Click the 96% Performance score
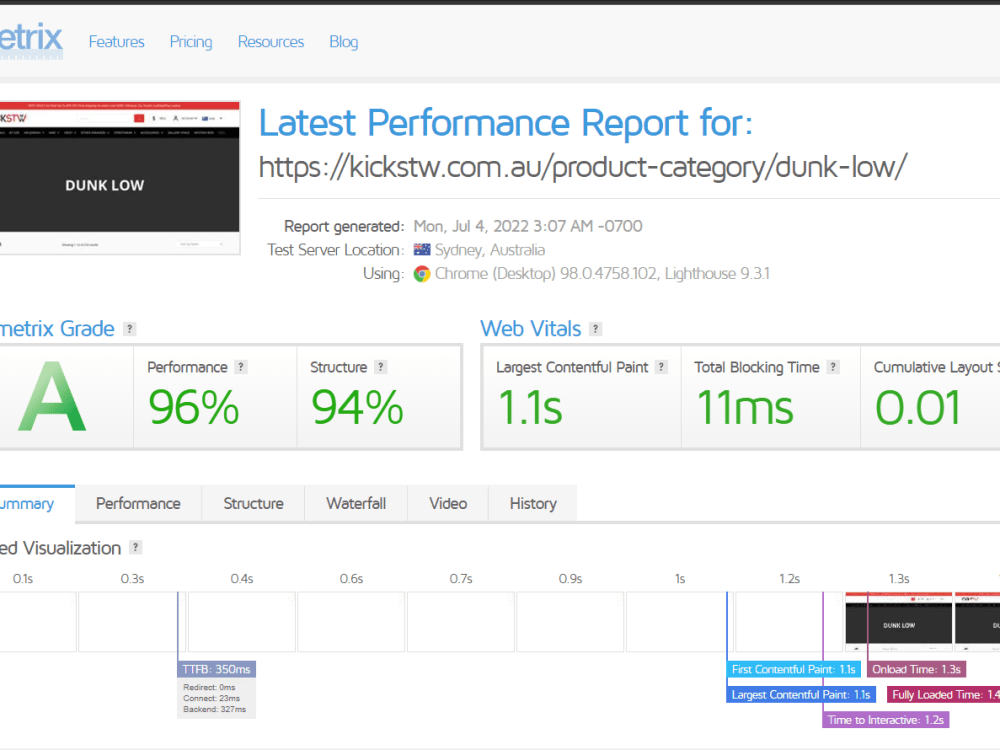 [x=193, y=408]
